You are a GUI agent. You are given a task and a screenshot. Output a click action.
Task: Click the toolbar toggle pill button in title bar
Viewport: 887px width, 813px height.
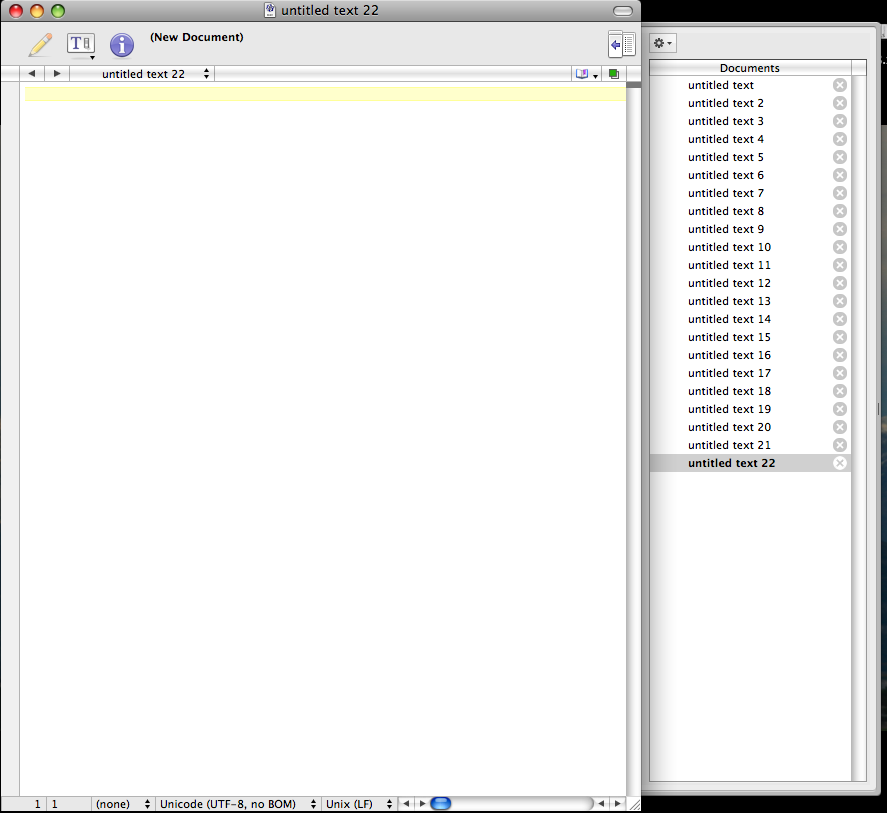pos(623,11)
